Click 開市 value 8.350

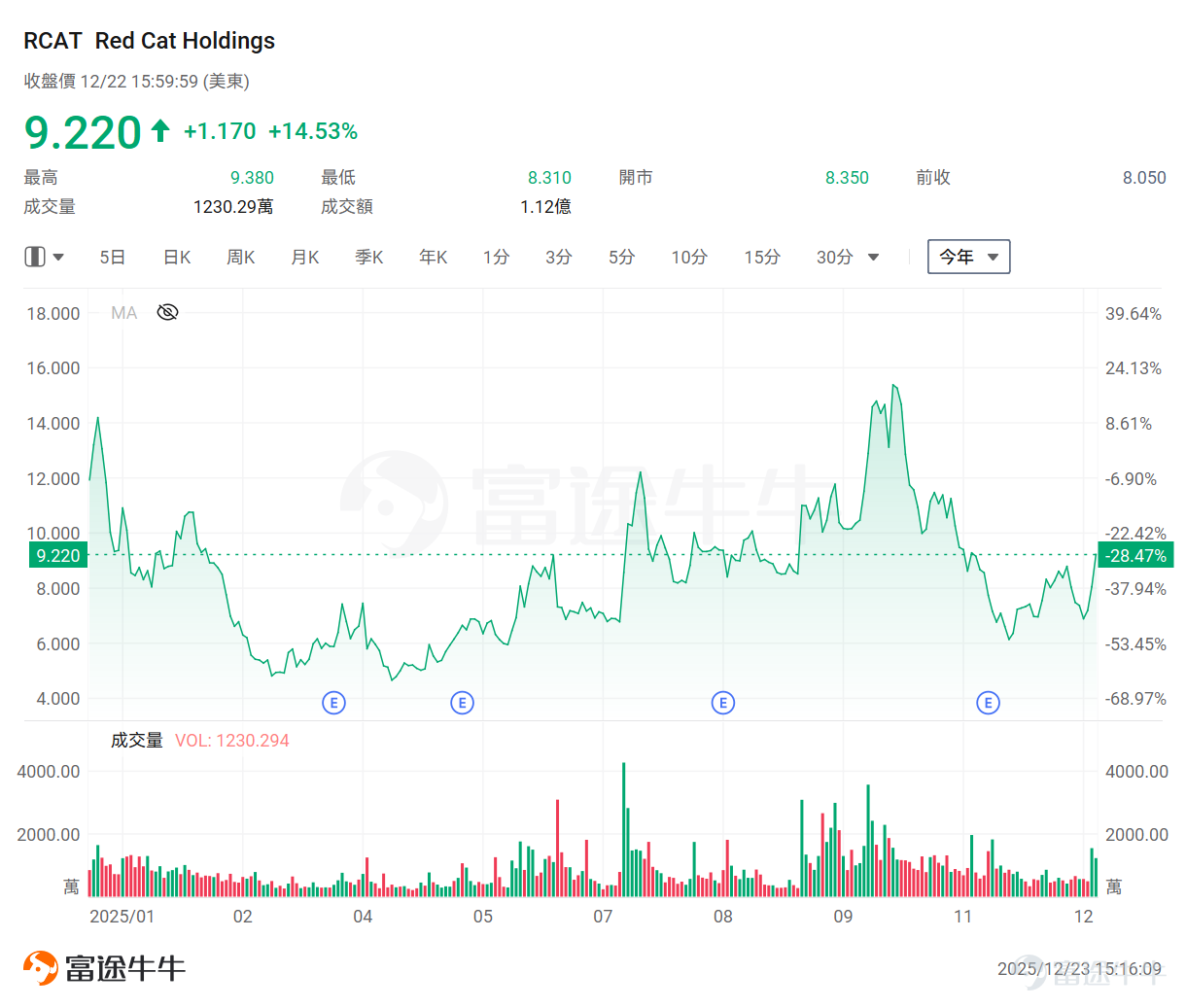point(847,178)
